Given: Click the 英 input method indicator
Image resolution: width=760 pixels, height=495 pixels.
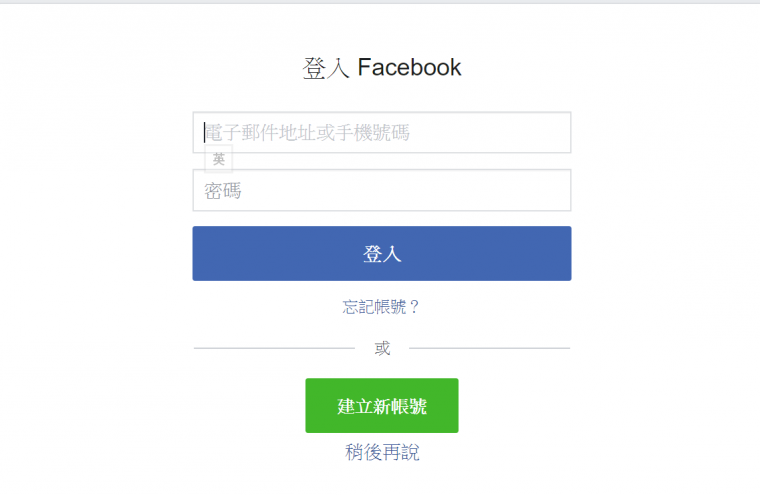Looking at the screenshot, I should pos(219,159).
